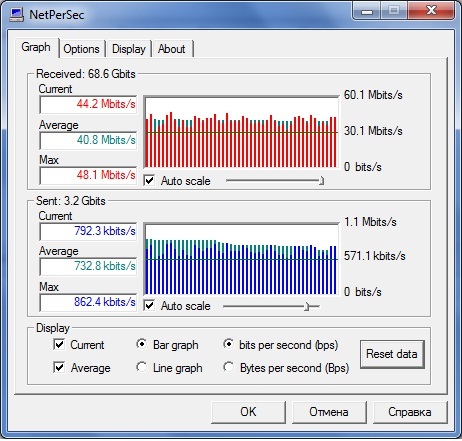Click the blue Sent bar graph
This screenshot has height=441, width=462.
[x=241, y=259]
